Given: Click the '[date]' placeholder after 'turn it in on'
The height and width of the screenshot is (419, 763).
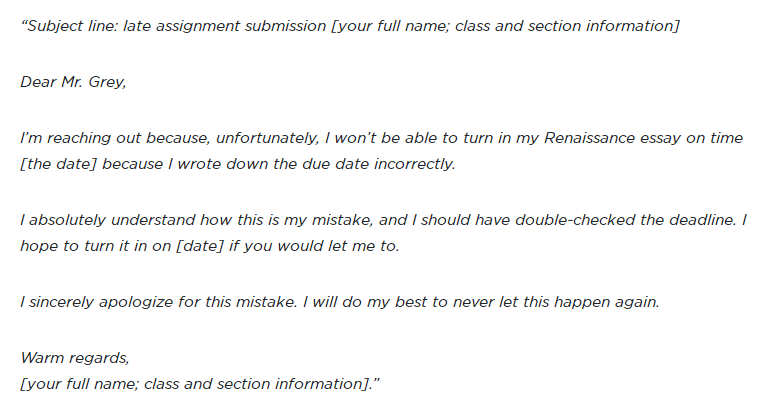Looking at the screenshot, I should (x=200, y=246).
